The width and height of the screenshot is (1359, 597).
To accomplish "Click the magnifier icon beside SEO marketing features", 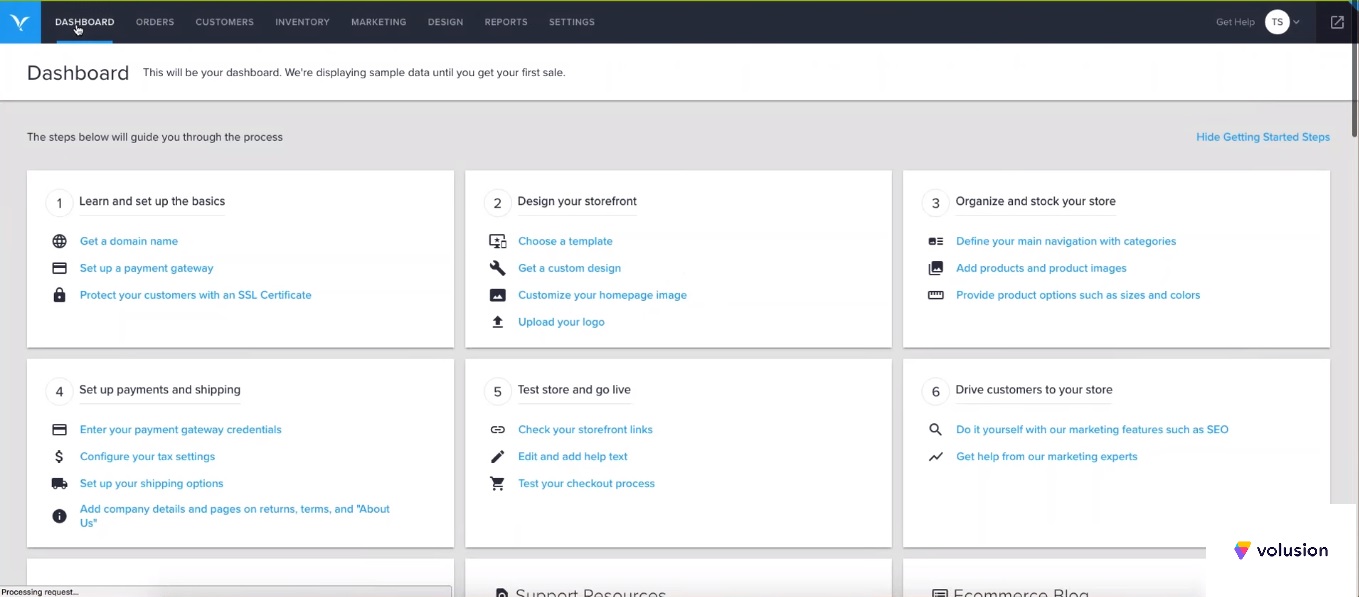I will pos(935,429).
